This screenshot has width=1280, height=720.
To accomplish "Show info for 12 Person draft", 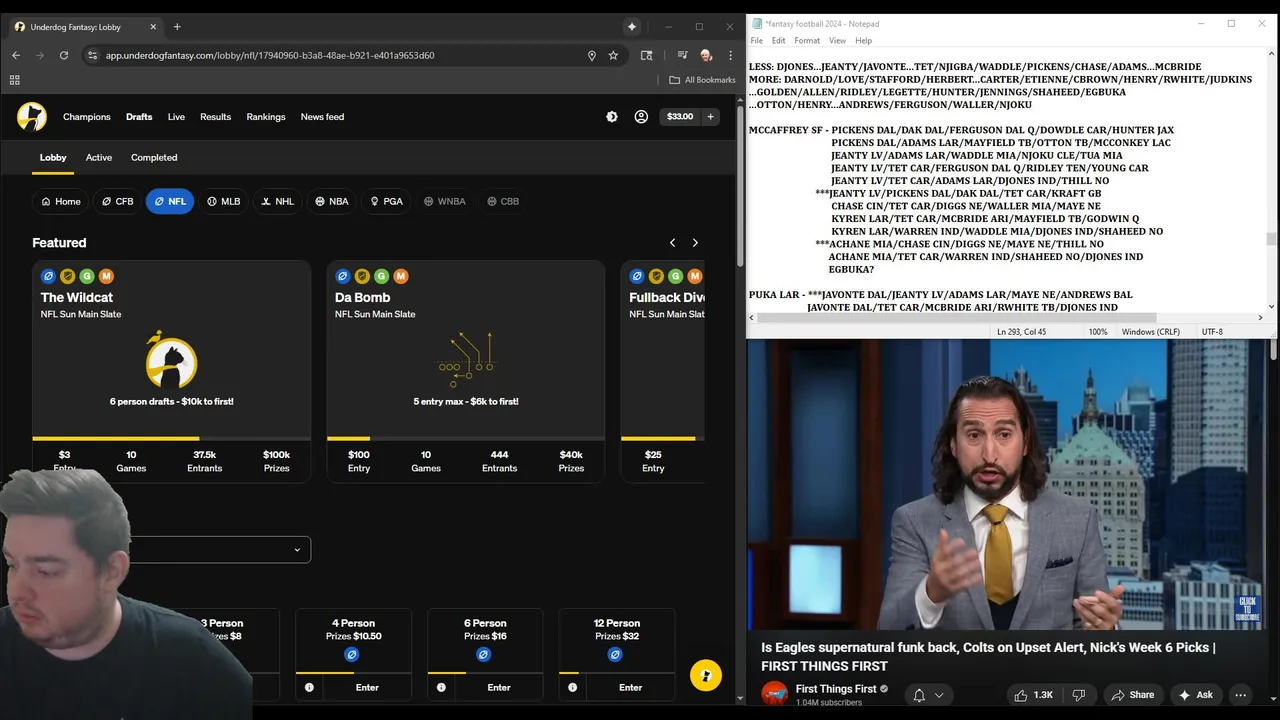I will 572,687.
